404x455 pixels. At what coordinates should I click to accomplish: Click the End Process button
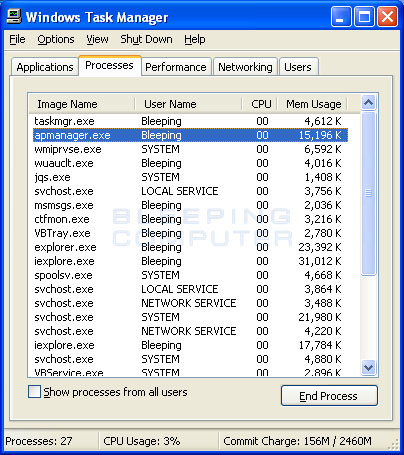pos(329,396)
